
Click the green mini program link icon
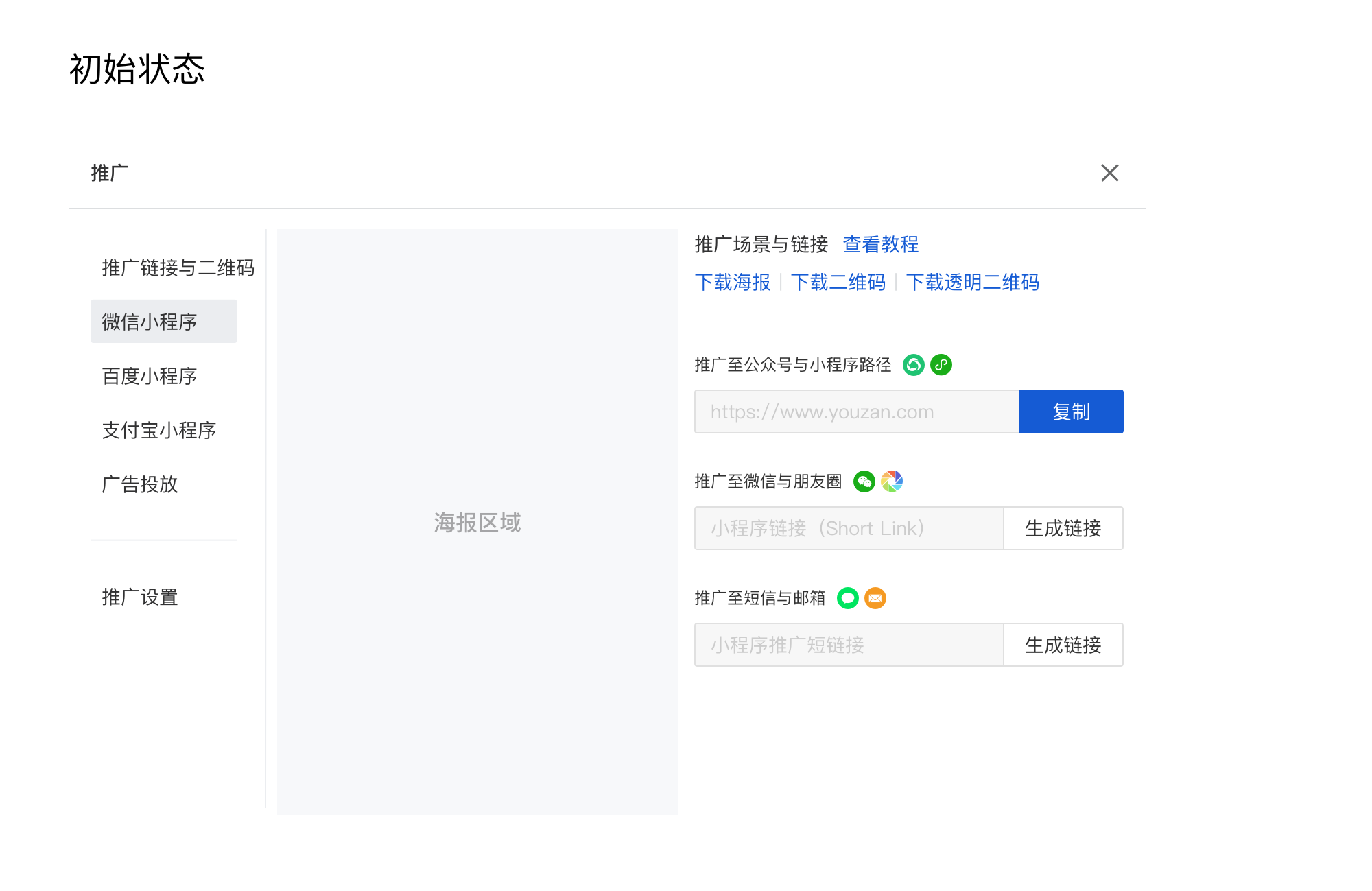[x=941, y=365]
